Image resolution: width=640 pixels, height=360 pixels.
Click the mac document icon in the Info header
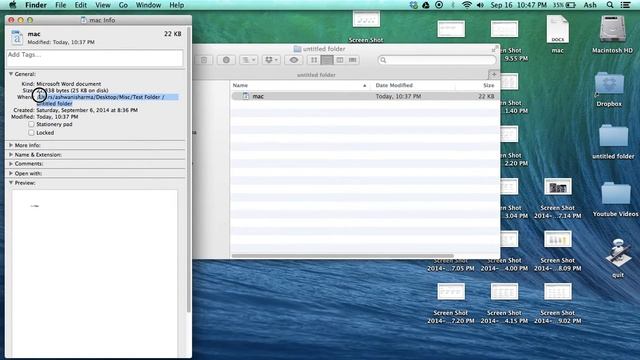point(17,38)
